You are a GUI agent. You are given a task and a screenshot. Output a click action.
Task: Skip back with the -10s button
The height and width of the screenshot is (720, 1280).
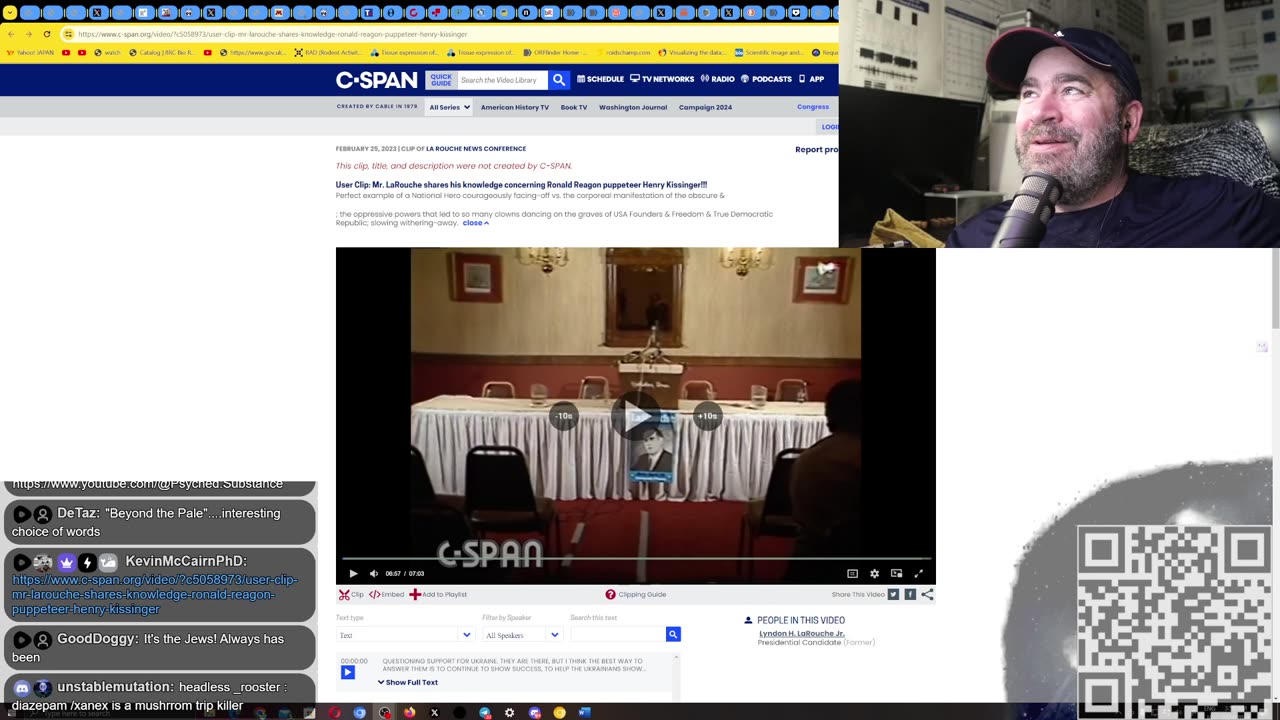[564, 416]
